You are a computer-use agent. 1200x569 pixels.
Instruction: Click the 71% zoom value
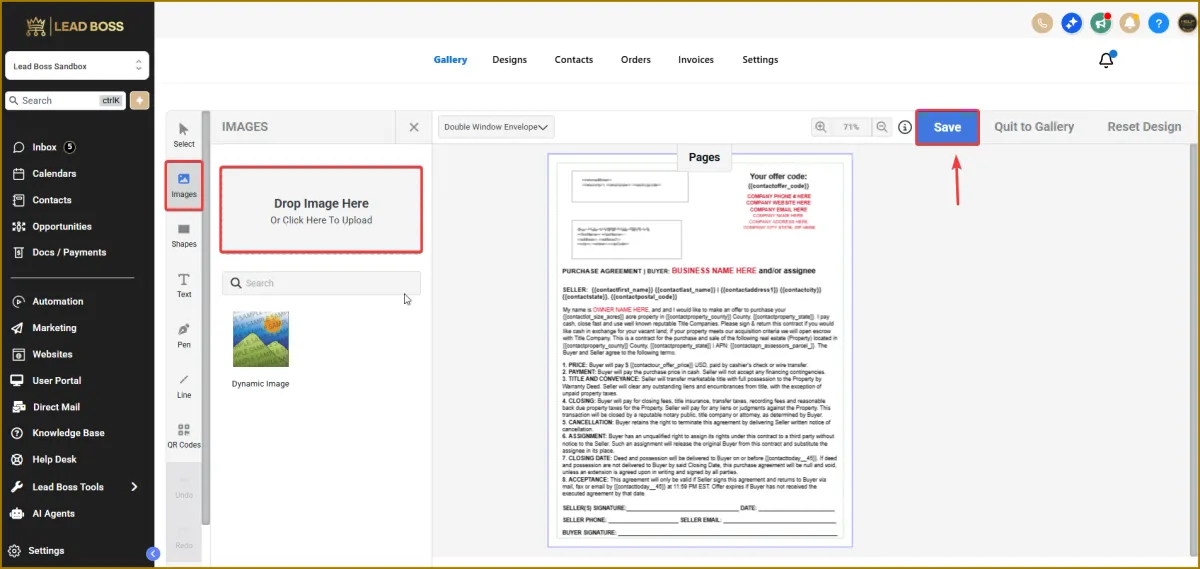click(x=851, y=127)
